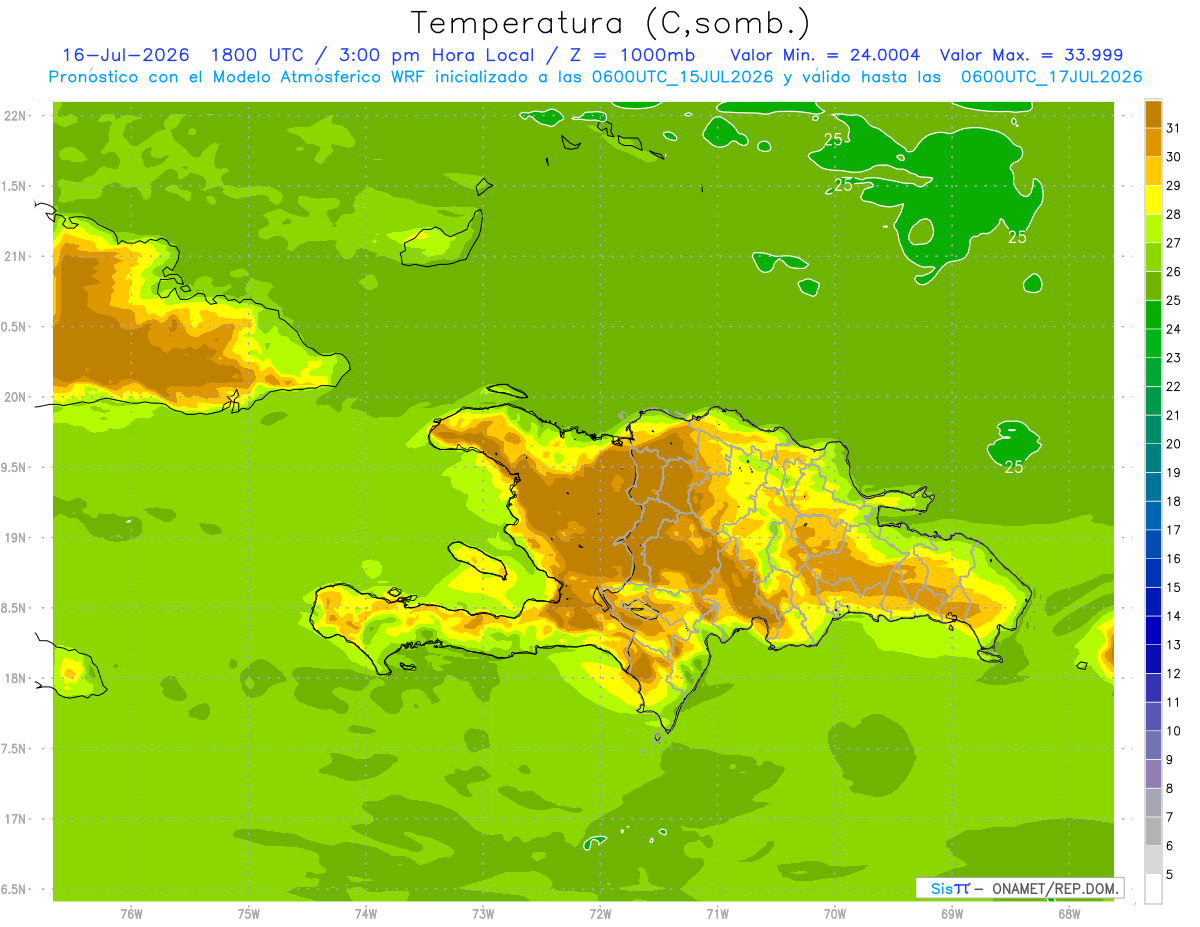Click the dark brown legend band above 31
The width and height of the screenshot is (1200, 927).
[x=1153, y=114]
